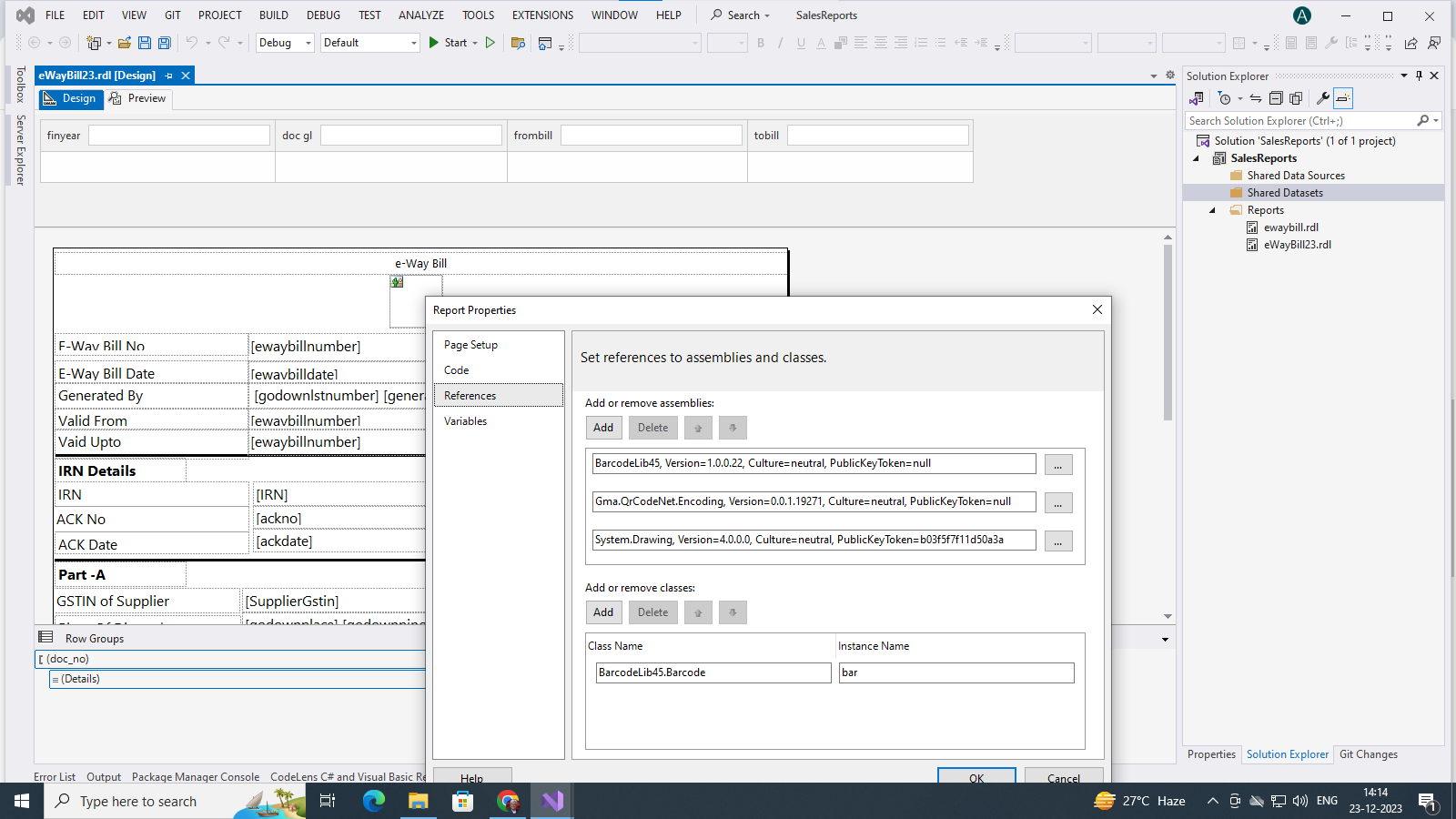The image size is (1456, 819).
Task: Open the Server Explorer side panel
Action: click(x=20, y=150)
